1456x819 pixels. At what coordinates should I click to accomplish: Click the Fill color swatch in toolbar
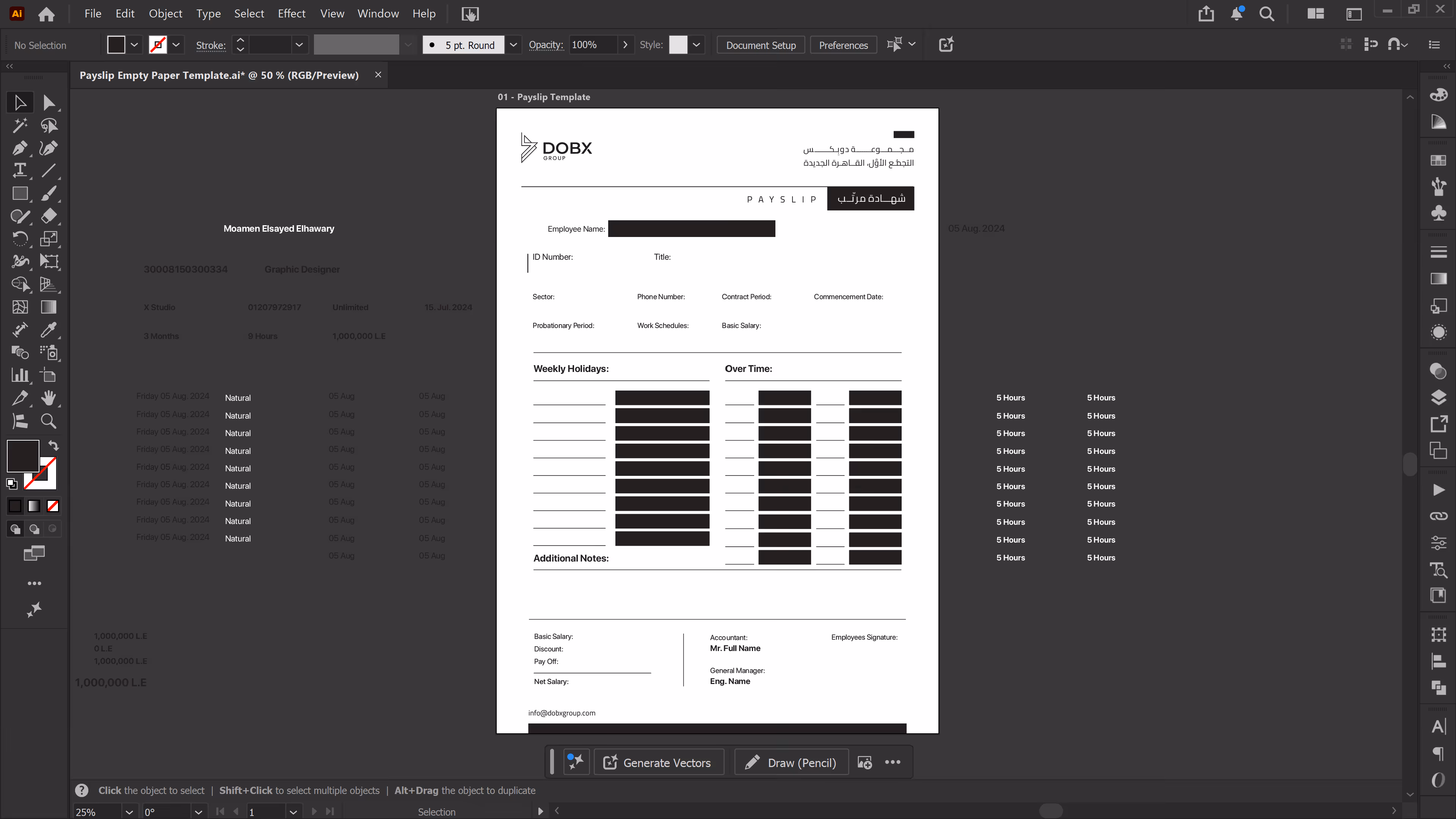23,456
